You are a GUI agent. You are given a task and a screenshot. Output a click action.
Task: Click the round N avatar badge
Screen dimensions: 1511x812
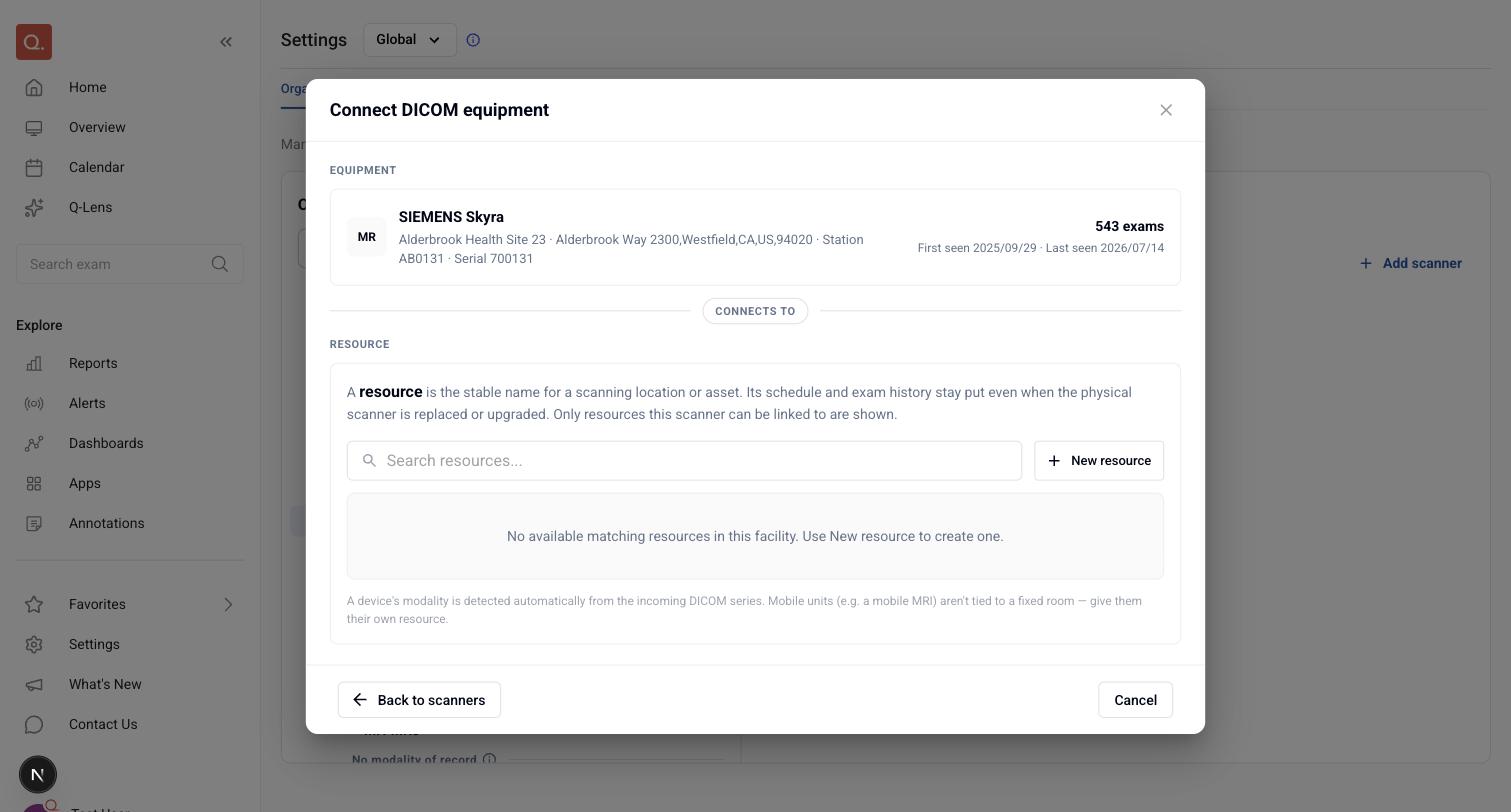click(x=38, y=775)
